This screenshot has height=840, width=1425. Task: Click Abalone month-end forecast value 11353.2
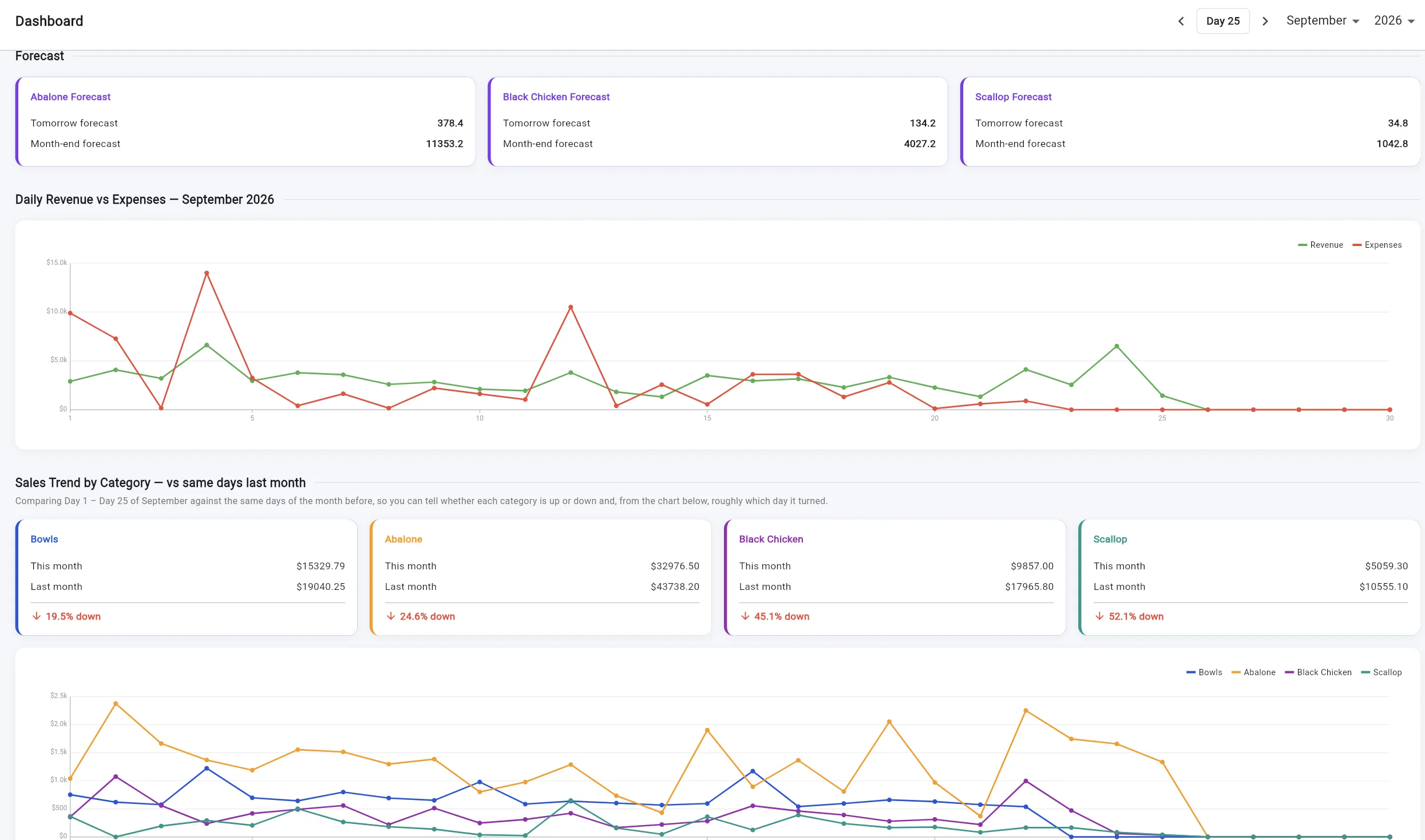(445, 144)
